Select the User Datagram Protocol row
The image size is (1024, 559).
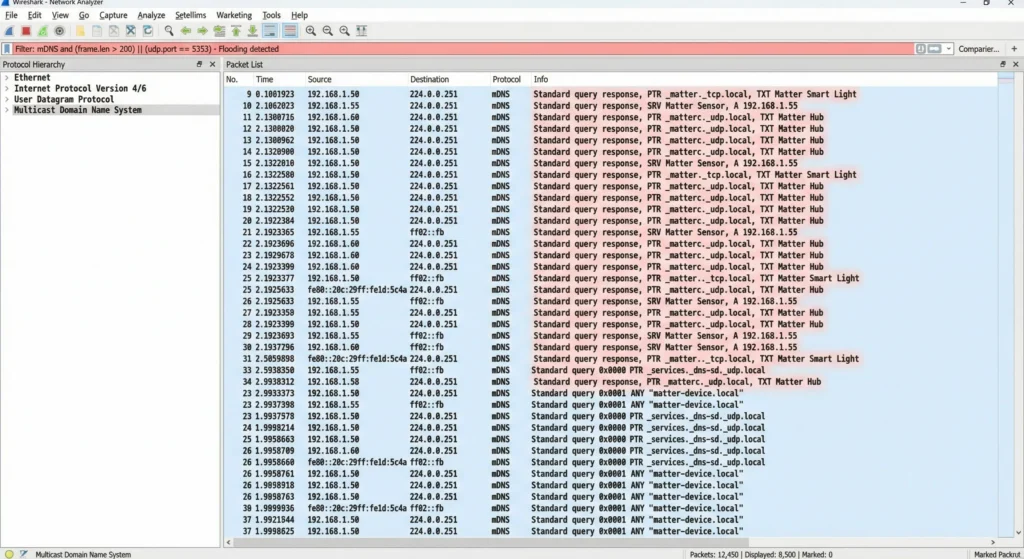tap(110, 99)
